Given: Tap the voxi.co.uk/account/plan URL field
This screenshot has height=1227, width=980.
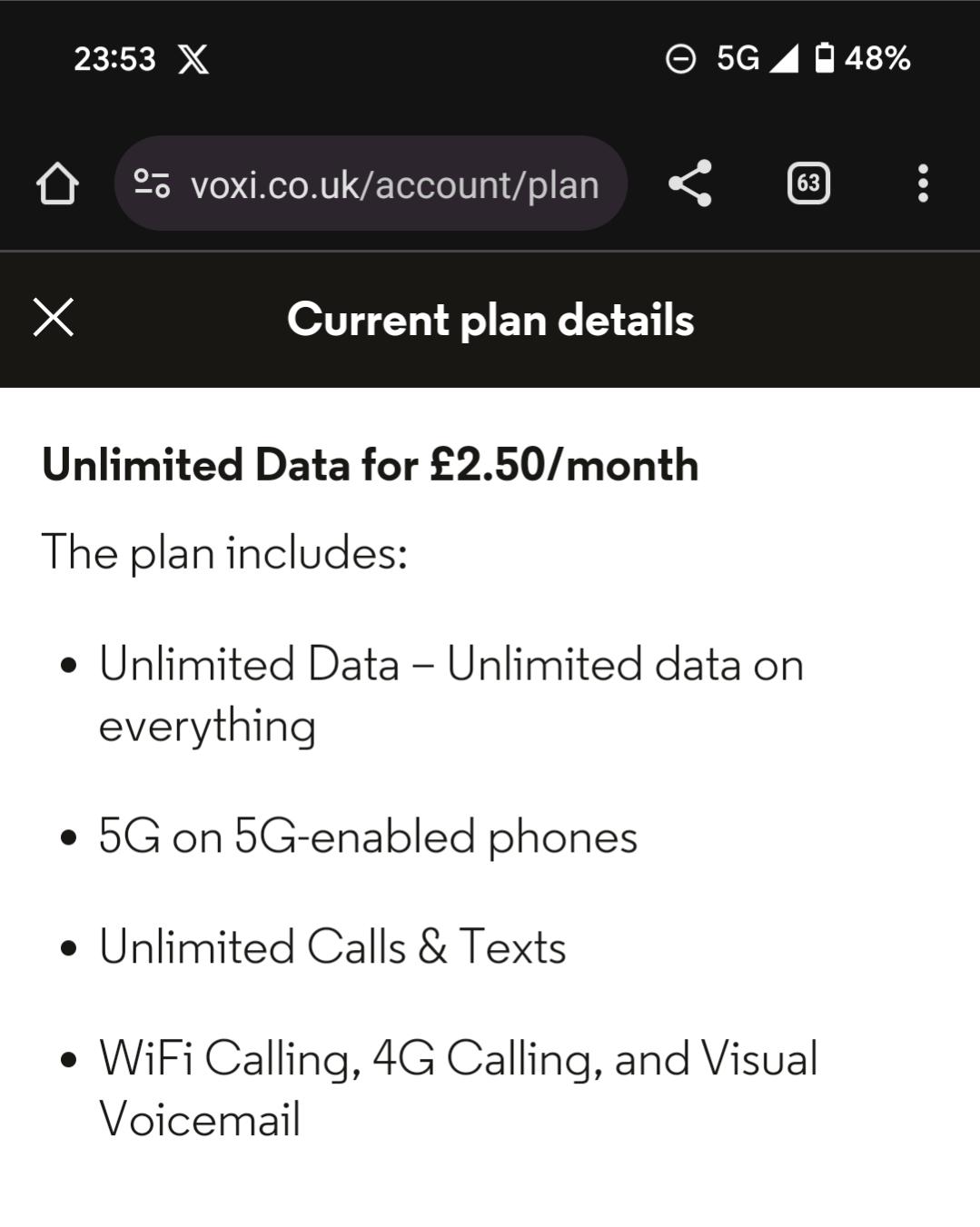Looking at the screenshot, I should click(x=394, y=184).
